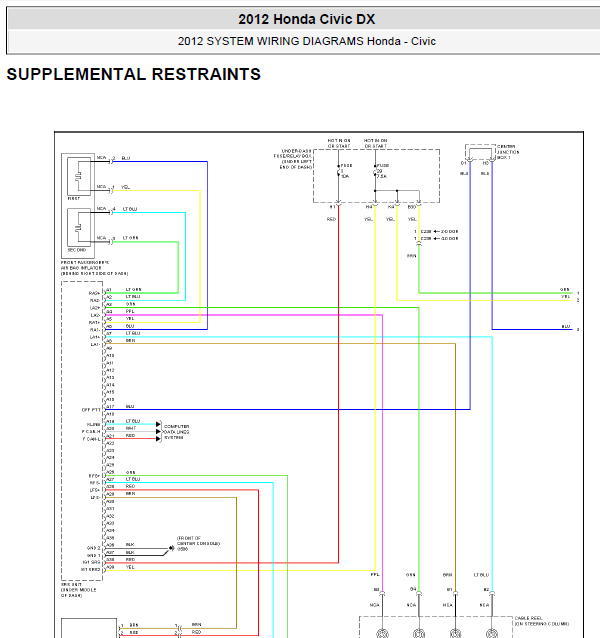Click the 'GRN' label at right edge reference 1
The image size is (600, 638).
click(x=565, y=290)
